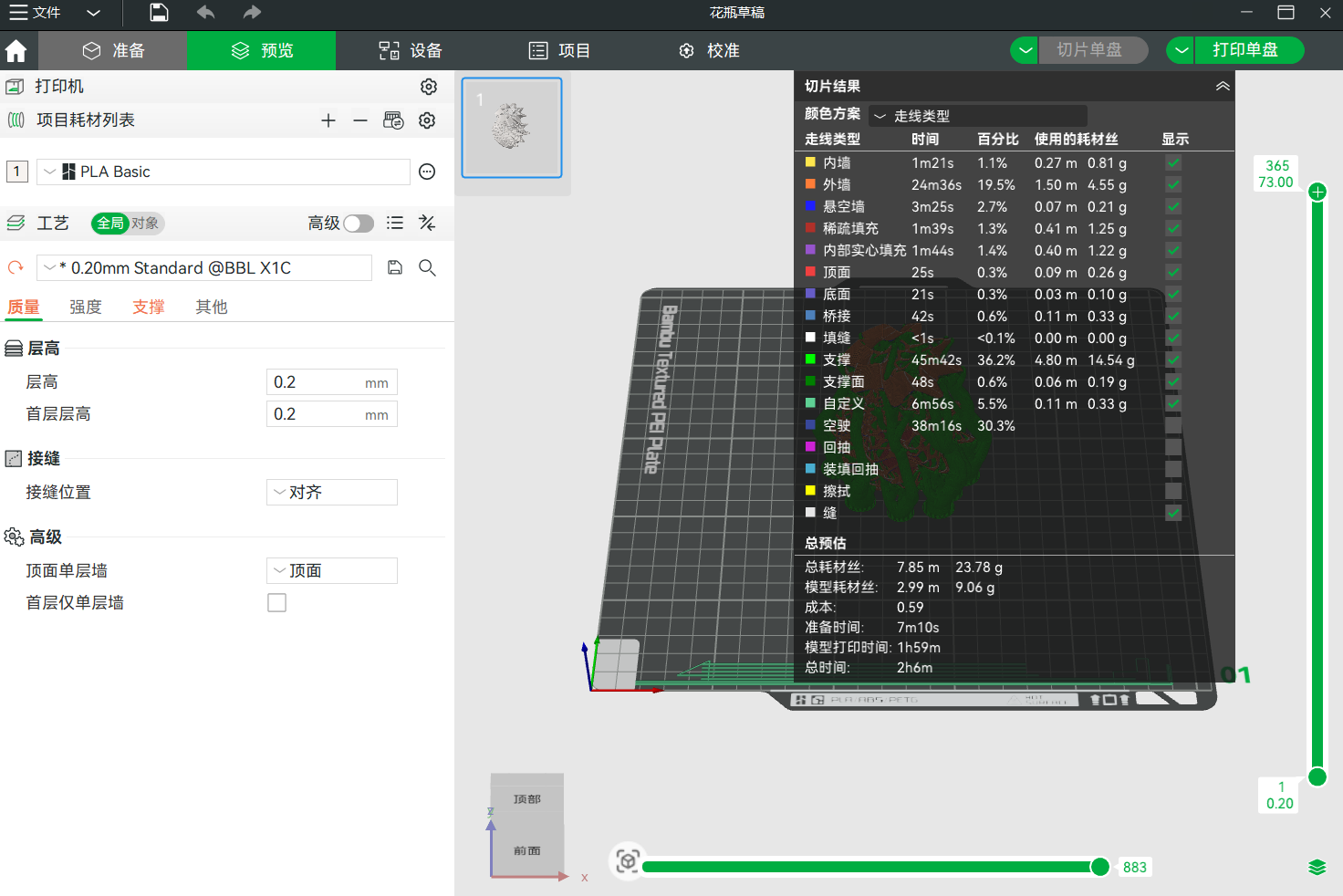Click the 质量 settings tab
Image resolution: width=1343 pixels, height=896 pixels.
(24, 307)
